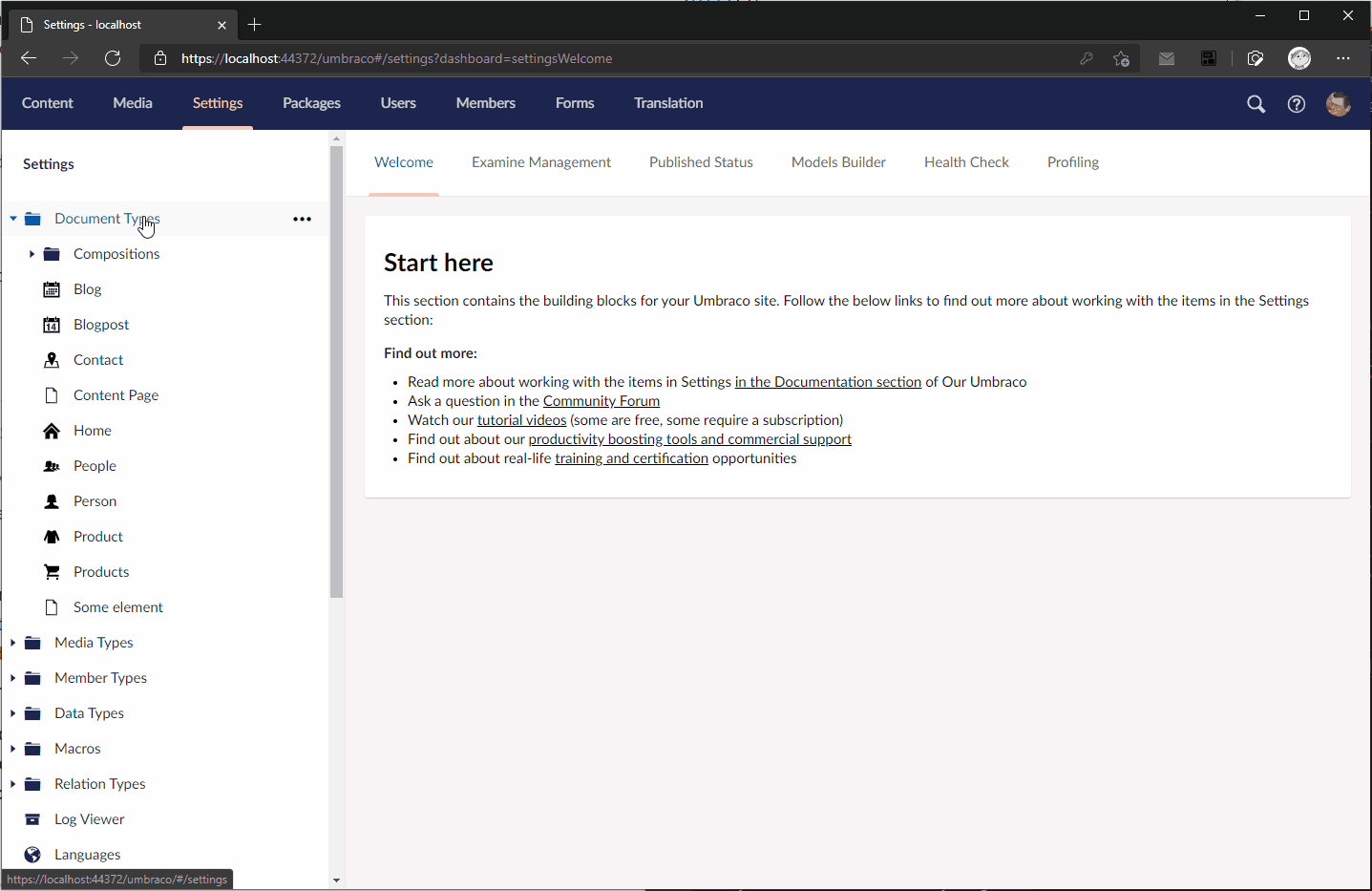Screen dimensions: 1372x891
Task: Click the Blog calendar icon
Action: pos(52,289)
